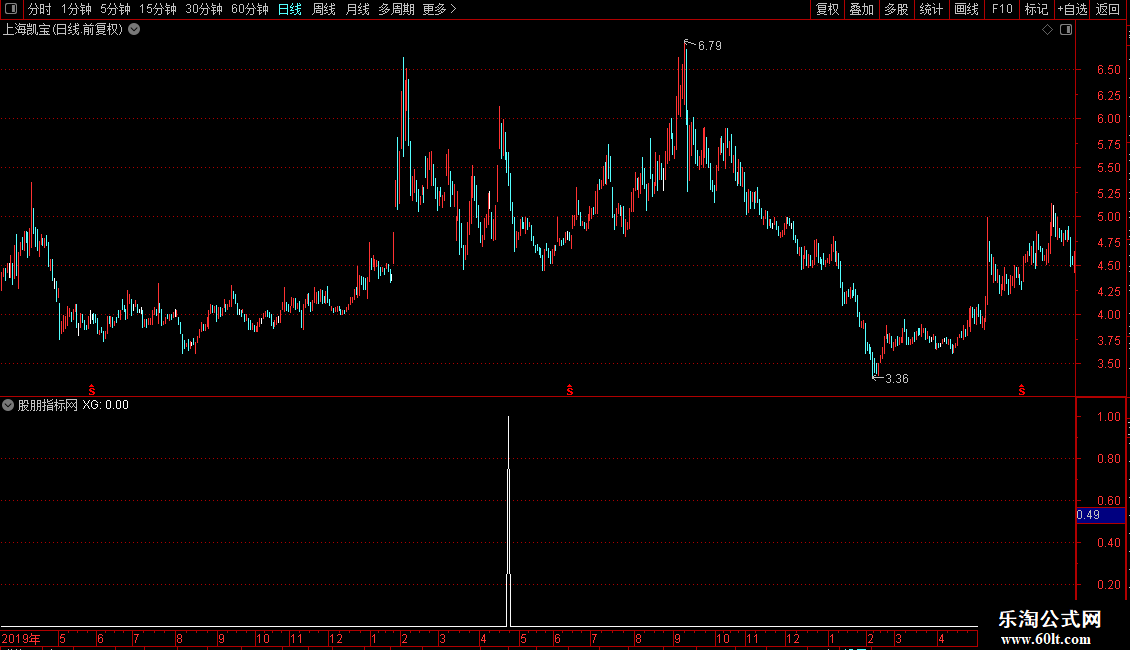This screenshot has width=1130, height=650.
Task: Click the panel layout icon at top-left
Action: (x=11, y=9)
